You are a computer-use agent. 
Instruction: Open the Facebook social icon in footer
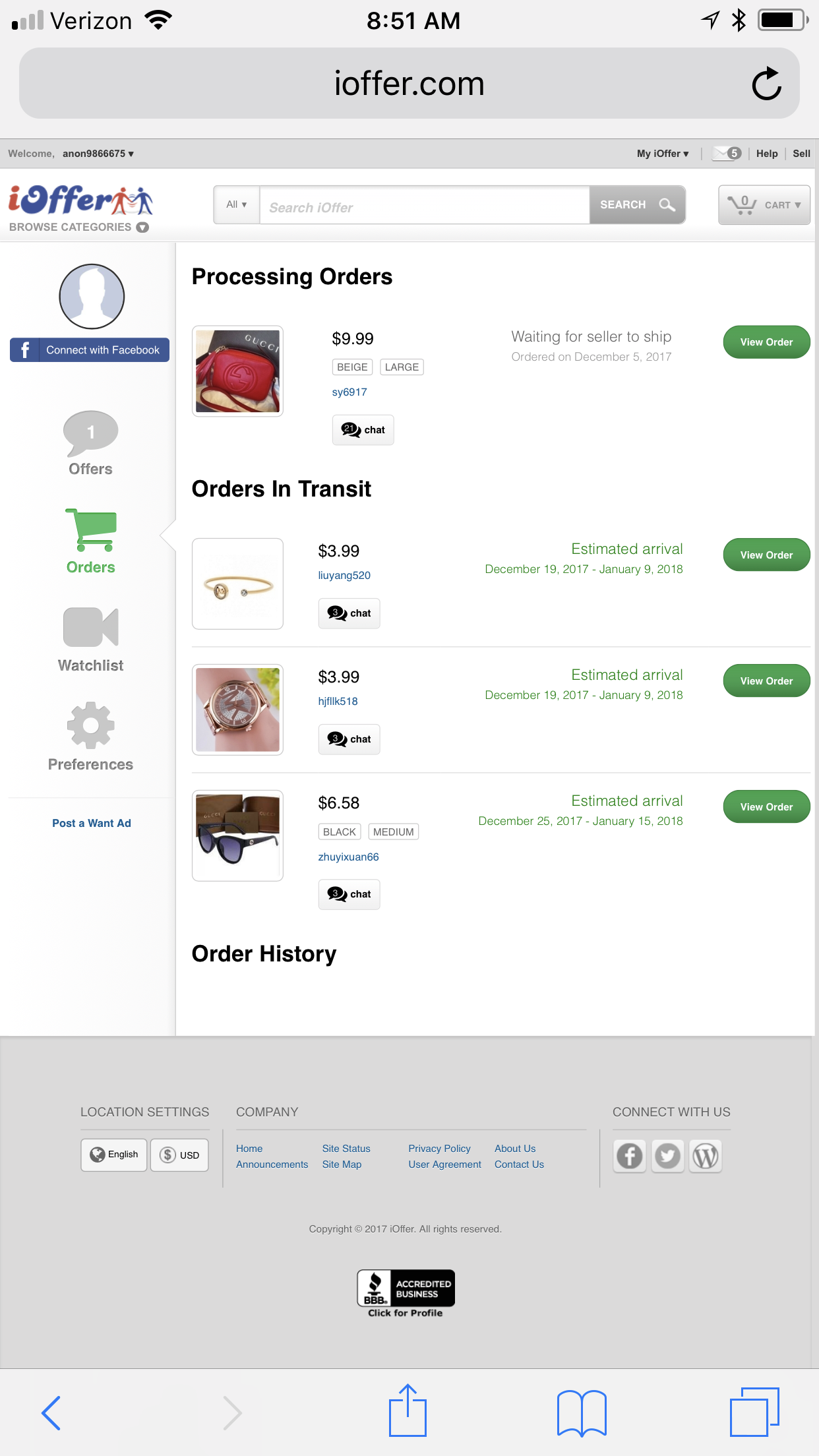click(x=630, y=1156)
